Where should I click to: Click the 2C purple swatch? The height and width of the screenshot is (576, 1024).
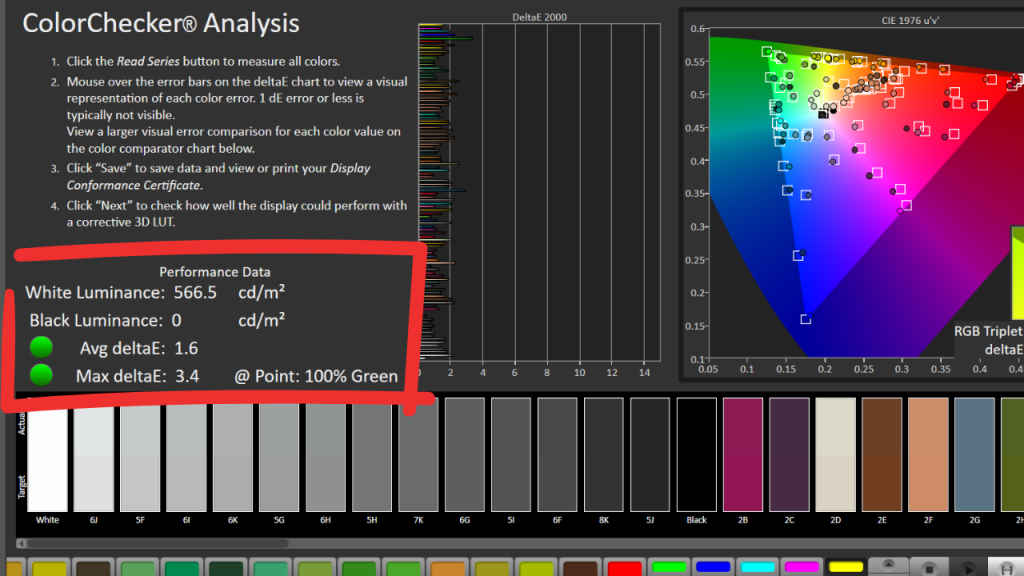789,455
